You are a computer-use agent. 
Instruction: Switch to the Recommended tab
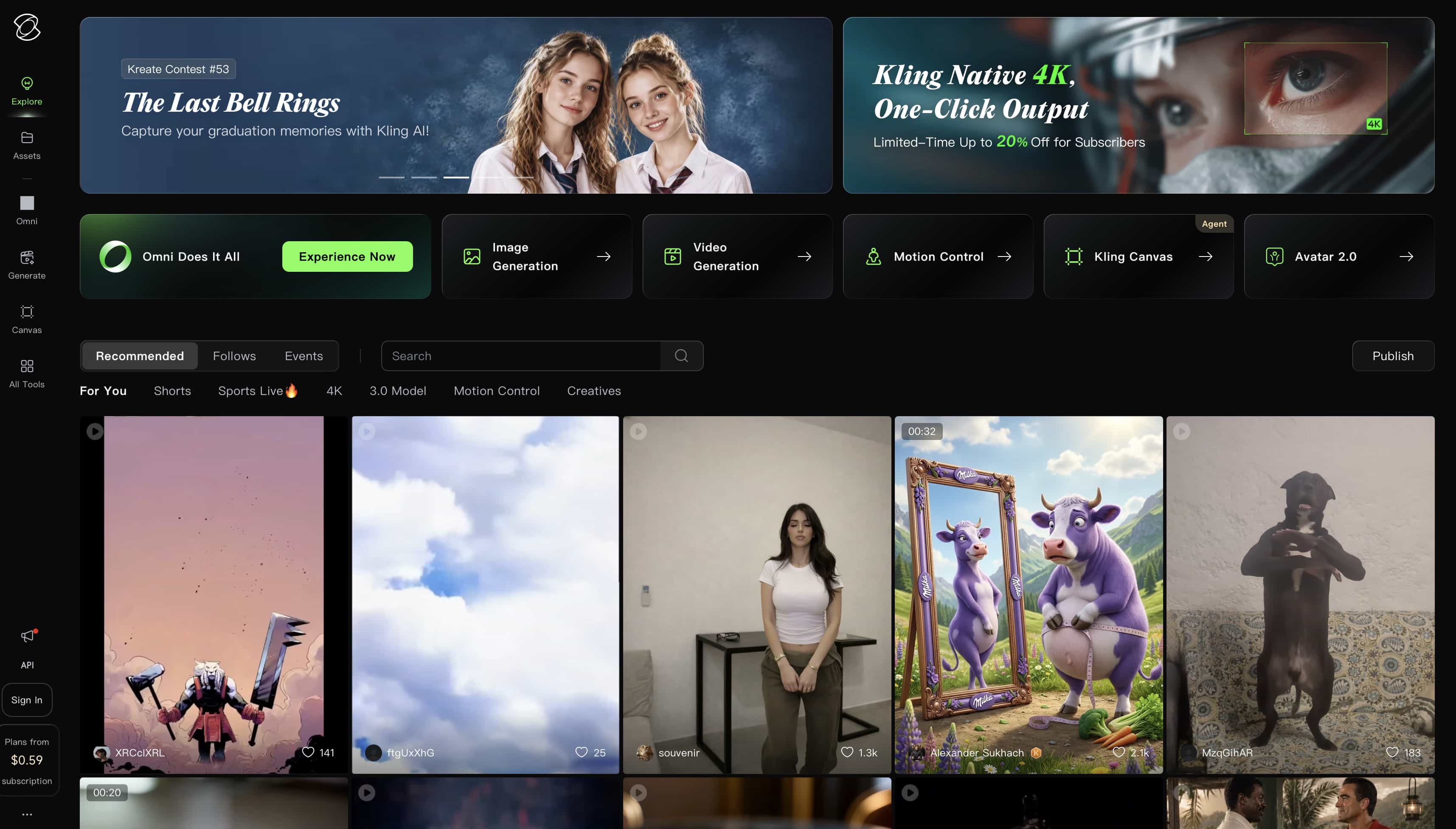click(x=140, y=356)
